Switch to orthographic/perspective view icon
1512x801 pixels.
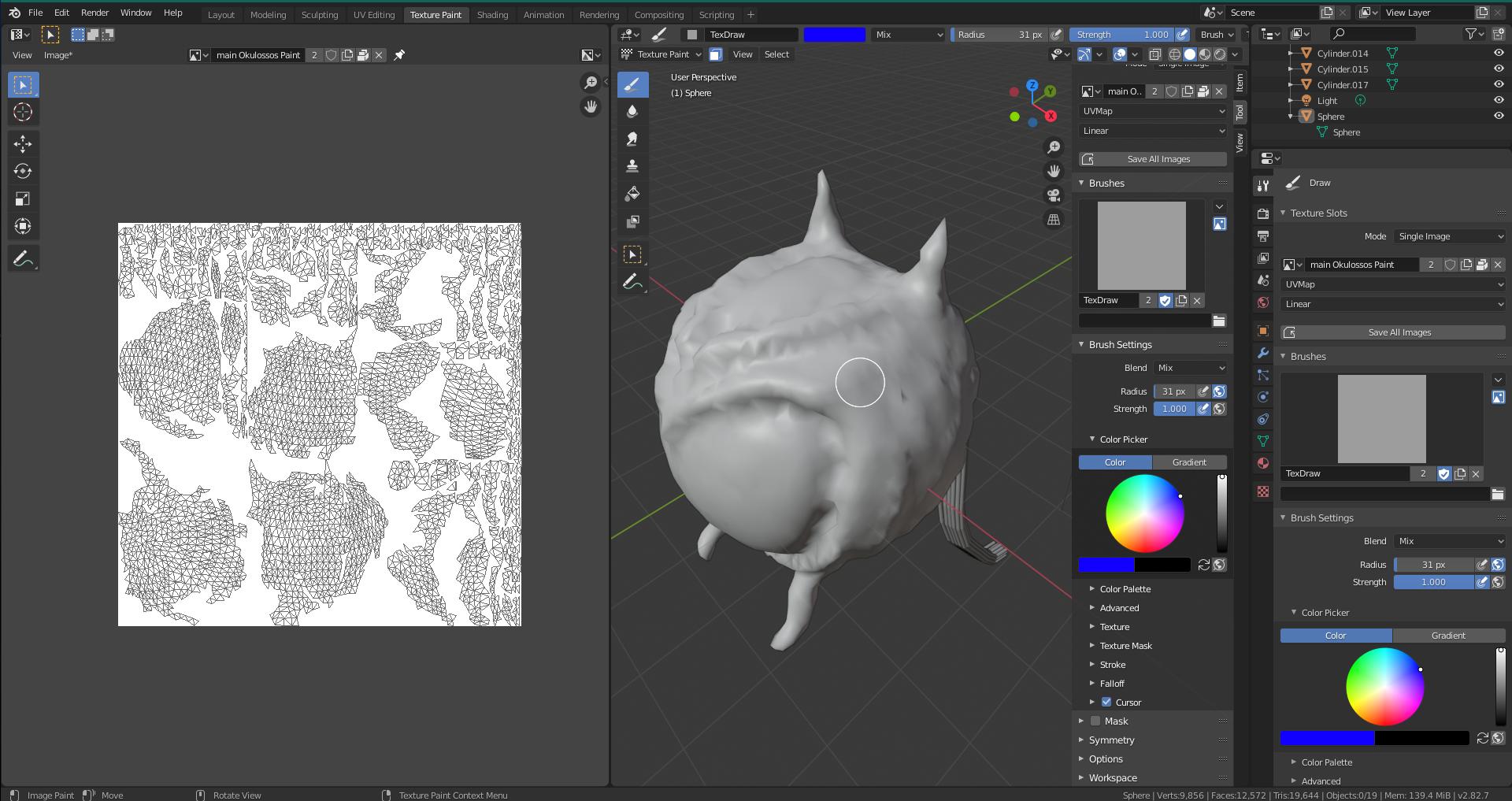1054,221
